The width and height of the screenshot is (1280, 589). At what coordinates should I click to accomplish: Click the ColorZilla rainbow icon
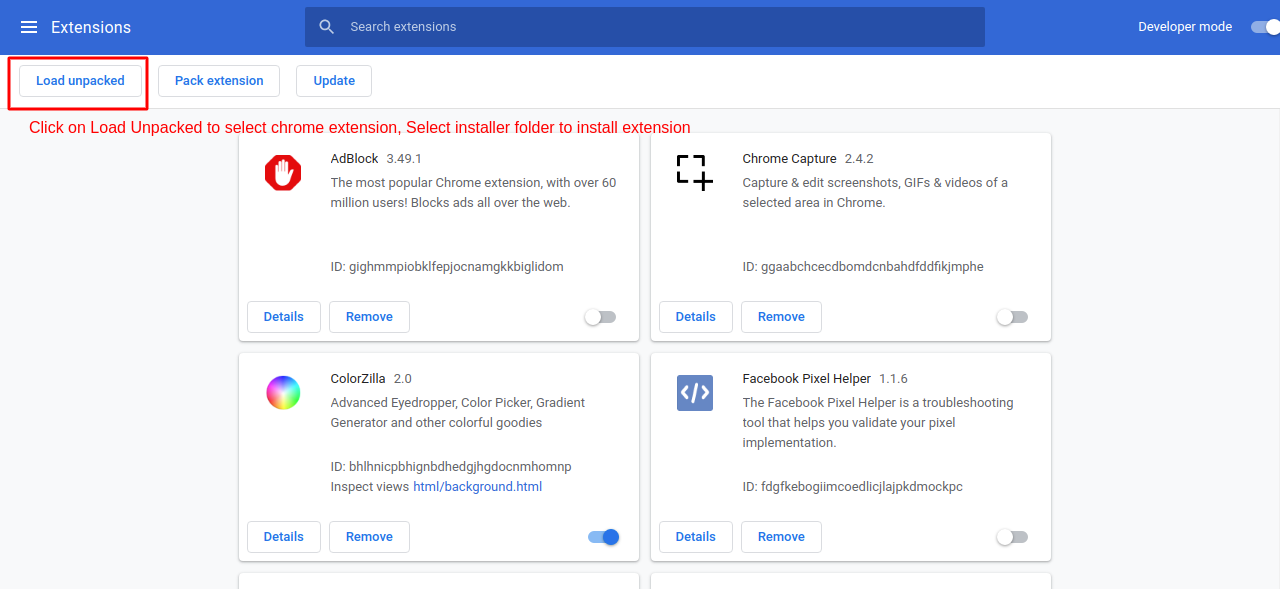pyautogui.click(x=283, y=393)
